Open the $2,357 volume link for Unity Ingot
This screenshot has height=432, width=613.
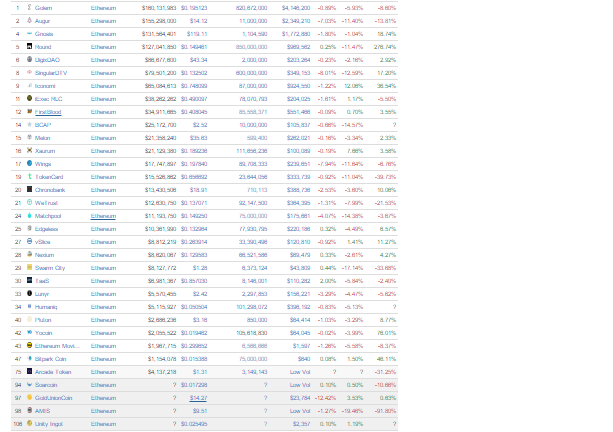[x=301, y=424]
